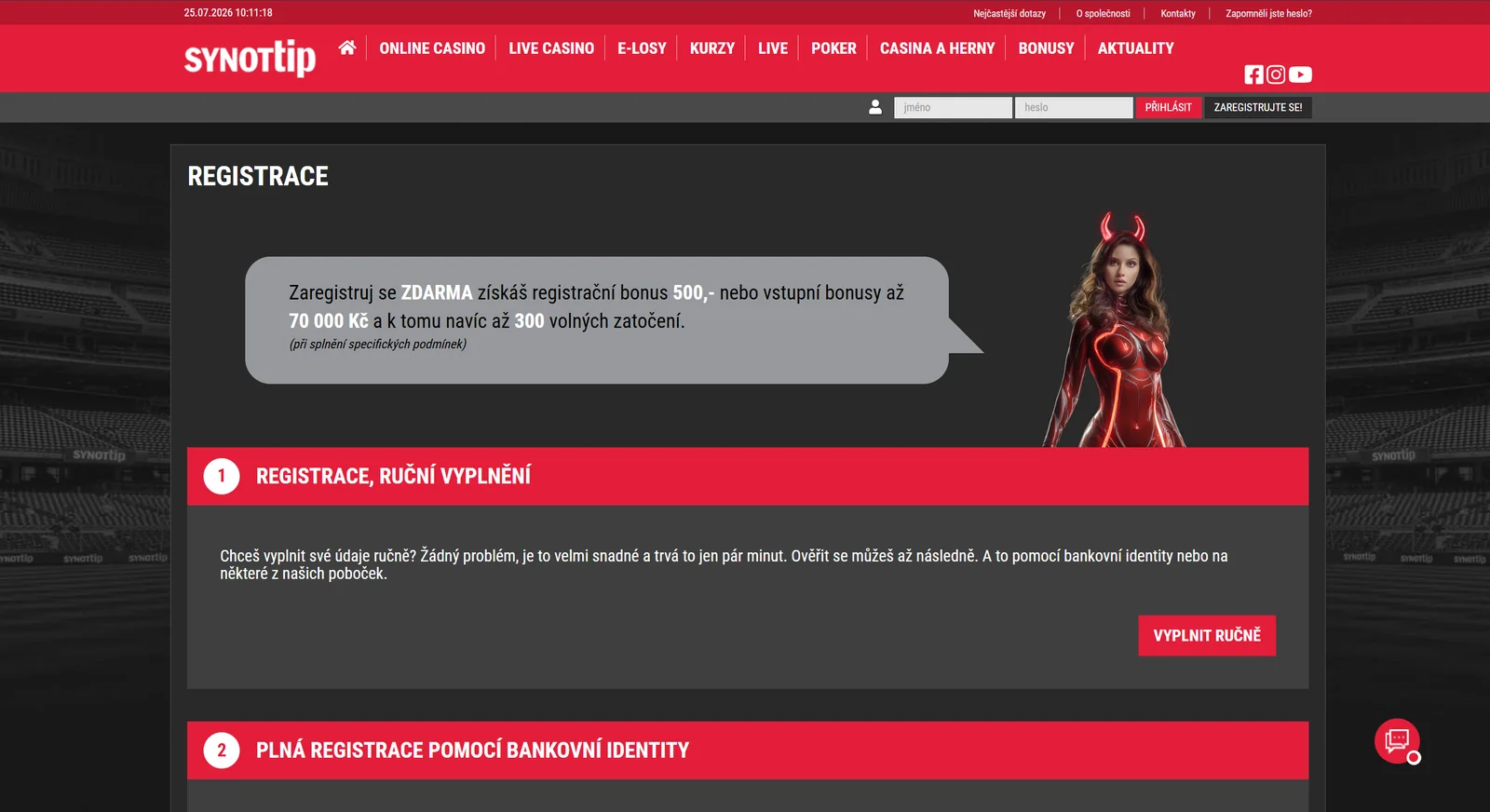Open the KURZY betting section

tap(712, 48)
